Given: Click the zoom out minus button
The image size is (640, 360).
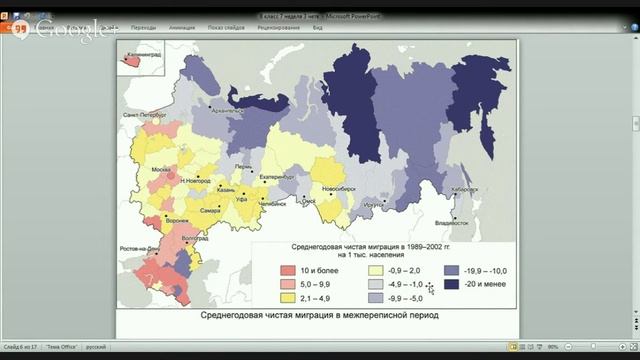Looking at the screenshot, I should coord(568,347).
